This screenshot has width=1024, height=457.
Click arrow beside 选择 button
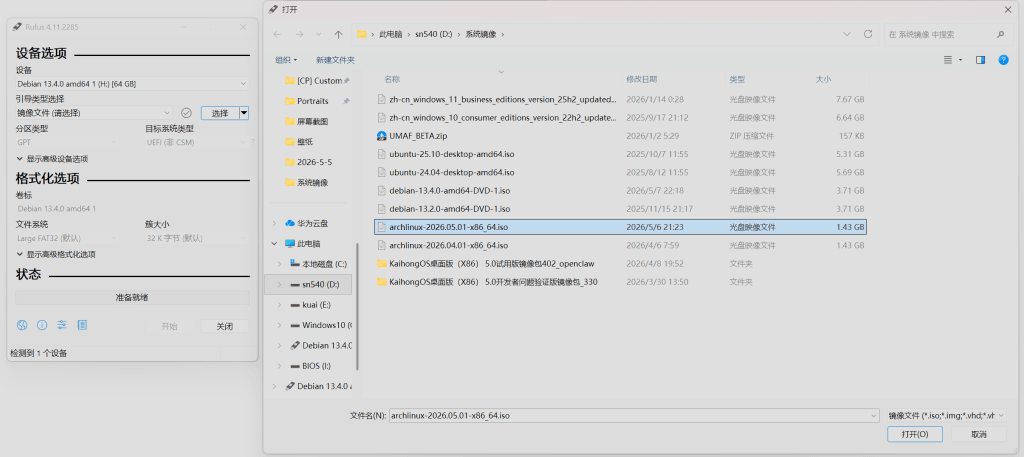[x=244, y=113]
